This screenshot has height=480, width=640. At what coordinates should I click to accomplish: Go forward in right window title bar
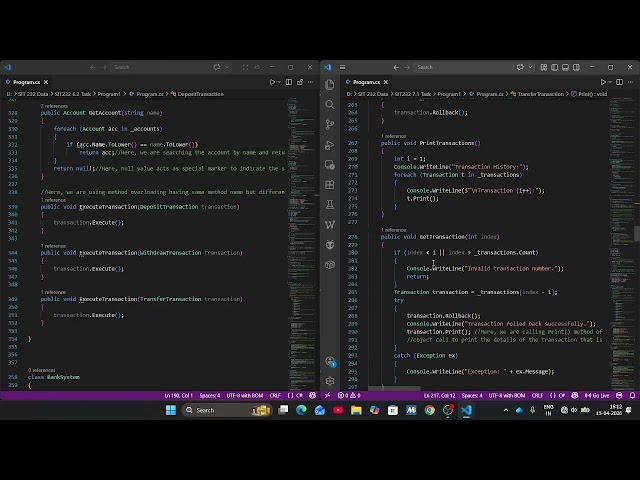click(x=407, y=67)
